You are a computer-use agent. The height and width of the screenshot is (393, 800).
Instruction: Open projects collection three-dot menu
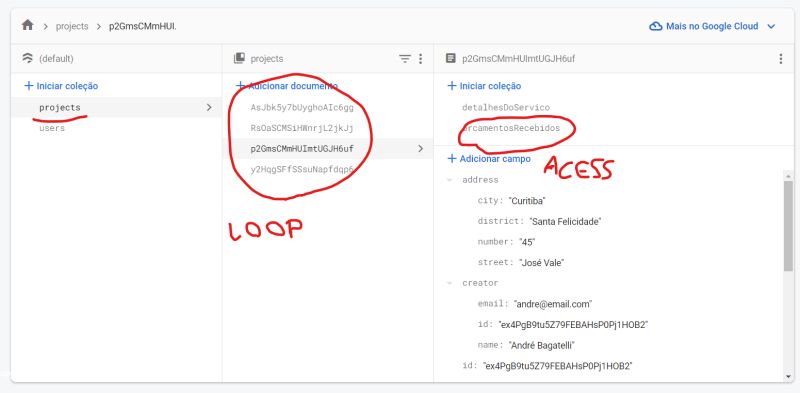click(x=420, y=59)
